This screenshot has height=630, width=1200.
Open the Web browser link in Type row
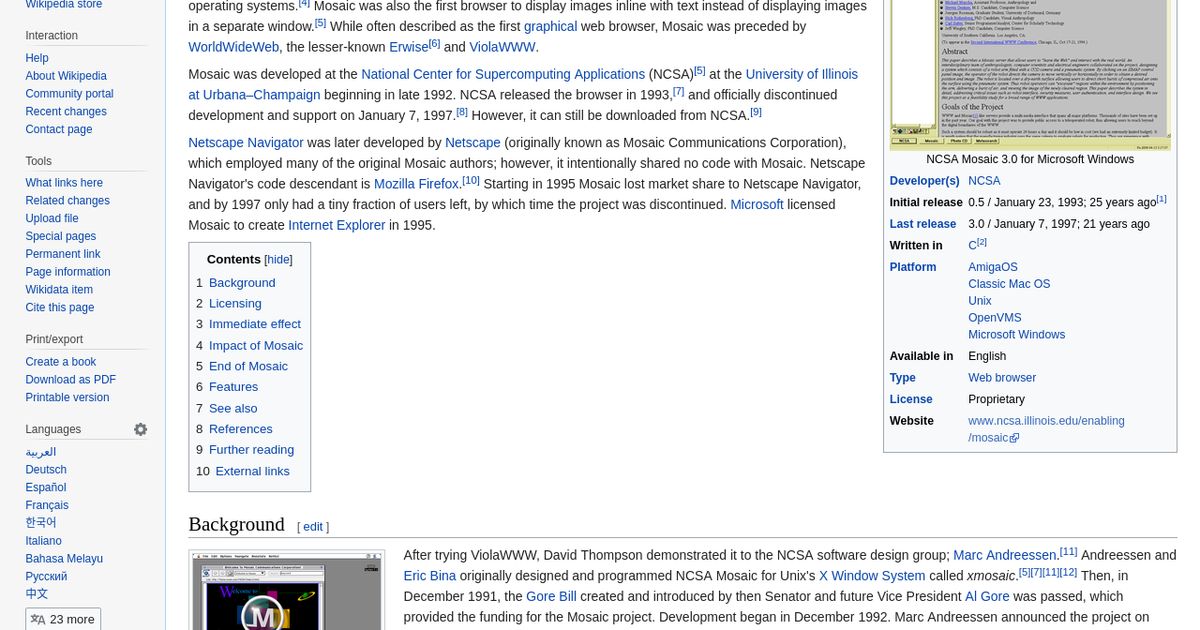tap(1001, 377)
